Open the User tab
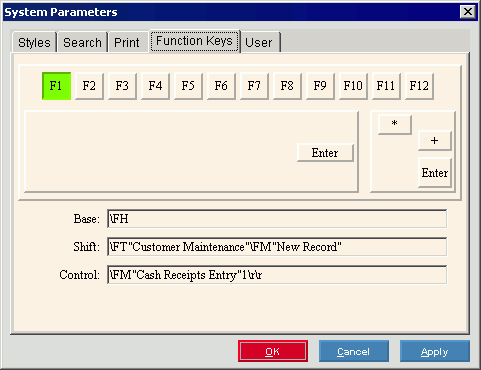The image size is (481, 370). tap(259, 42)
